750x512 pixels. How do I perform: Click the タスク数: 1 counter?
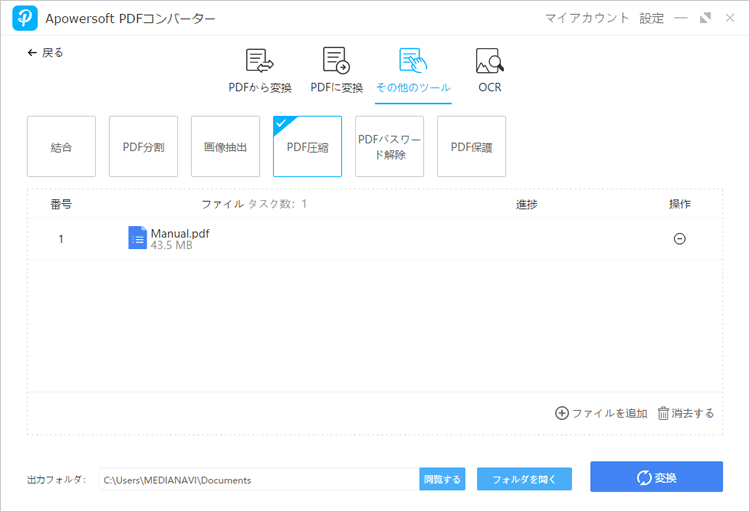point(277,204)
